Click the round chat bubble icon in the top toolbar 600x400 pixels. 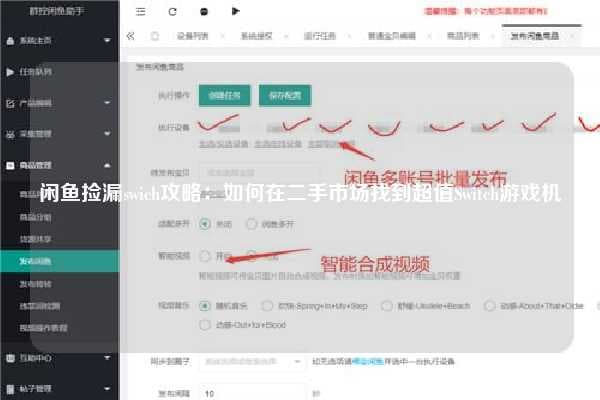[x=204, y=12]
